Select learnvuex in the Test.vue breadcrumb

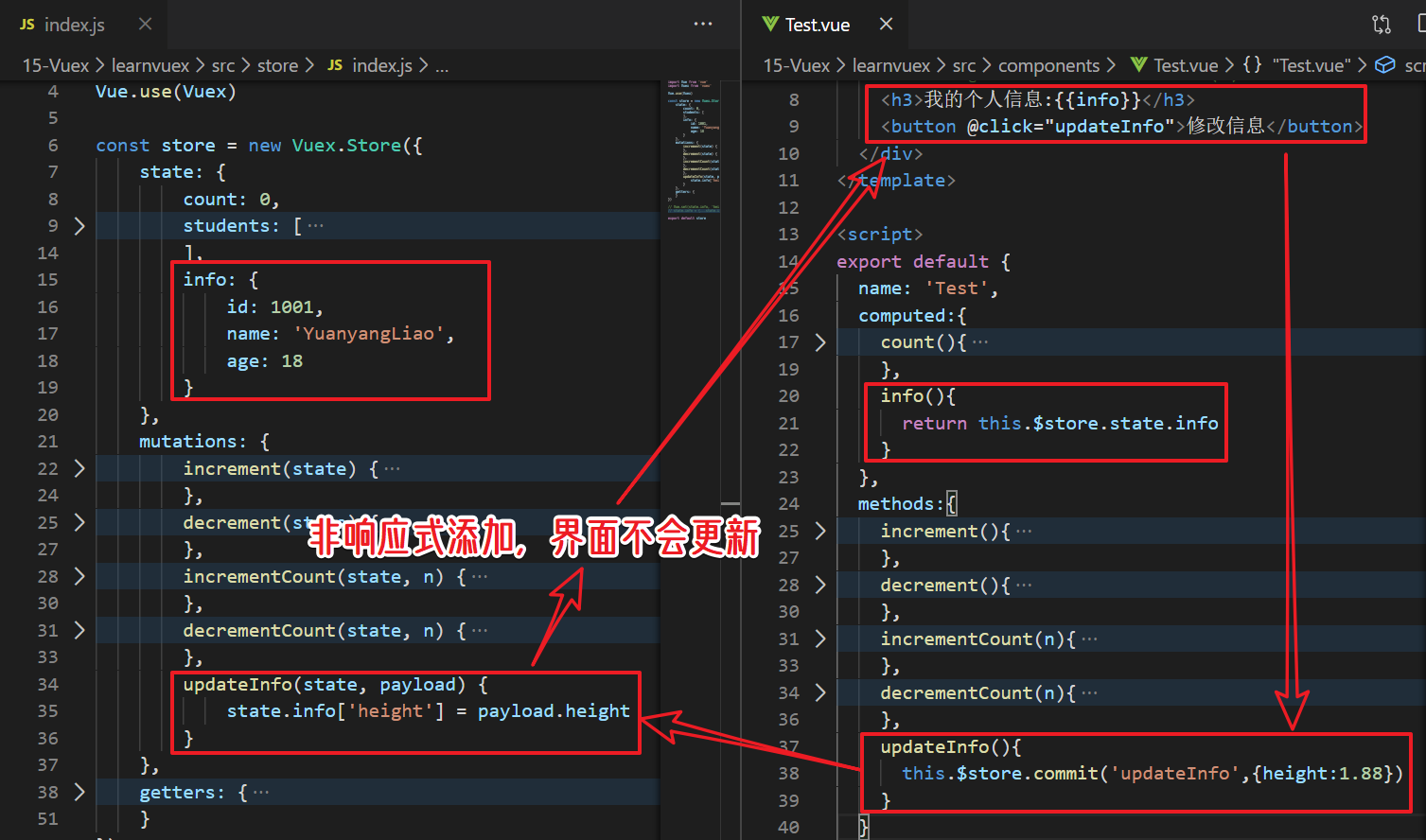pyautogui.click(x=891, y=65)
